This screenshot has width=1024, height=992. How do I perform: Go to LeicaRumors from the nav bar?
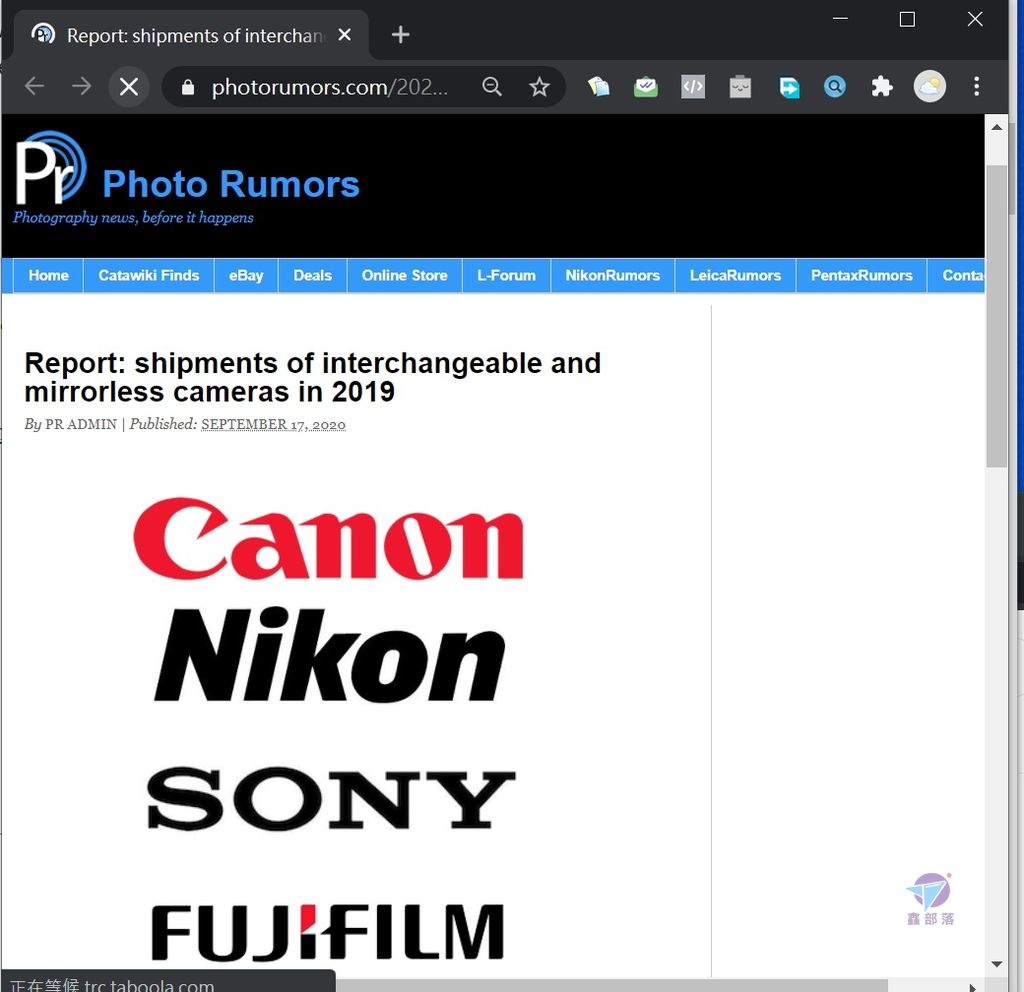click(735, 276)
